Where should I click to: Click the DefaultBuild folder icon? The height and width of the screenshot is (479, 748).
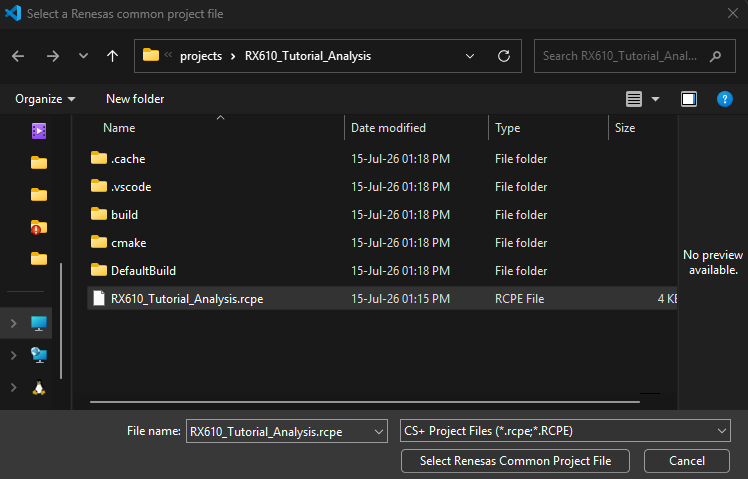(99, 270)
